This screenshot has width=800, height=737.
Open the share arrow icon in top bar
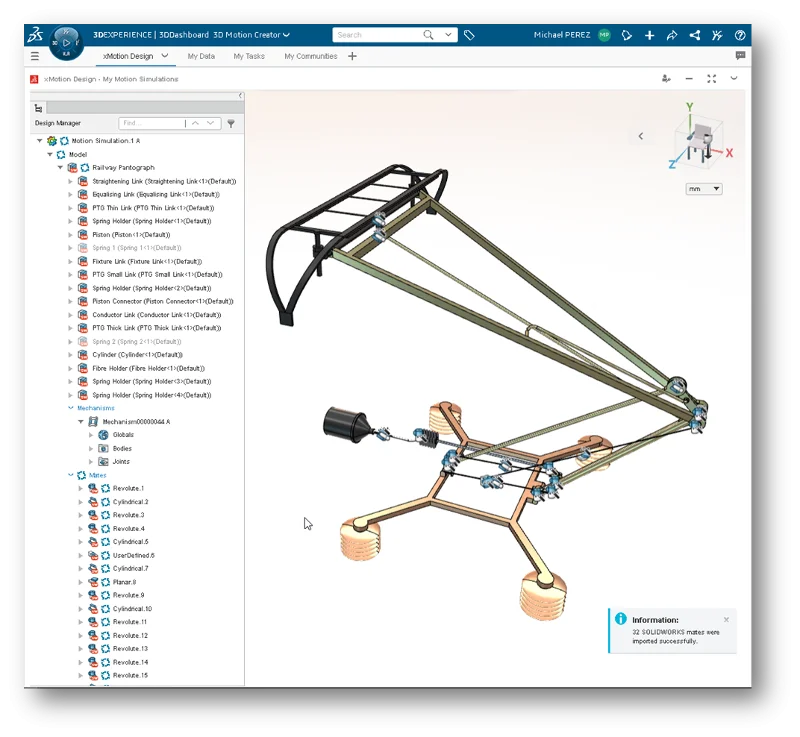672,35
